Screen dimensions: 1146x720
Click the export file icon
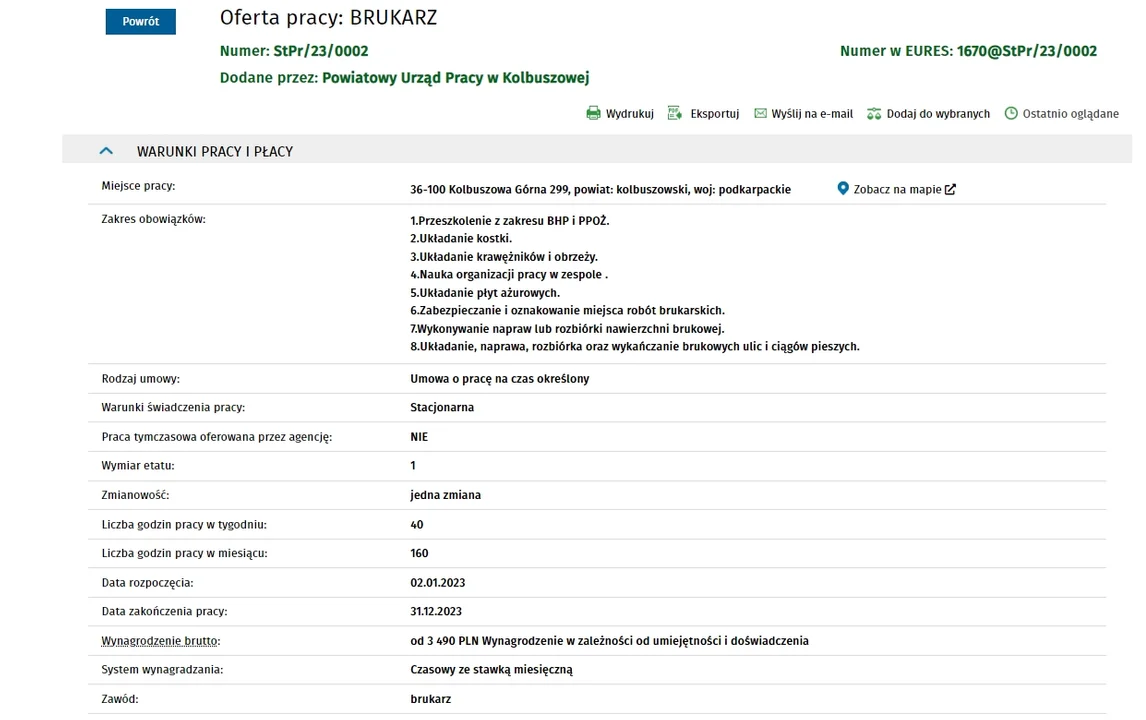(675, 113)
